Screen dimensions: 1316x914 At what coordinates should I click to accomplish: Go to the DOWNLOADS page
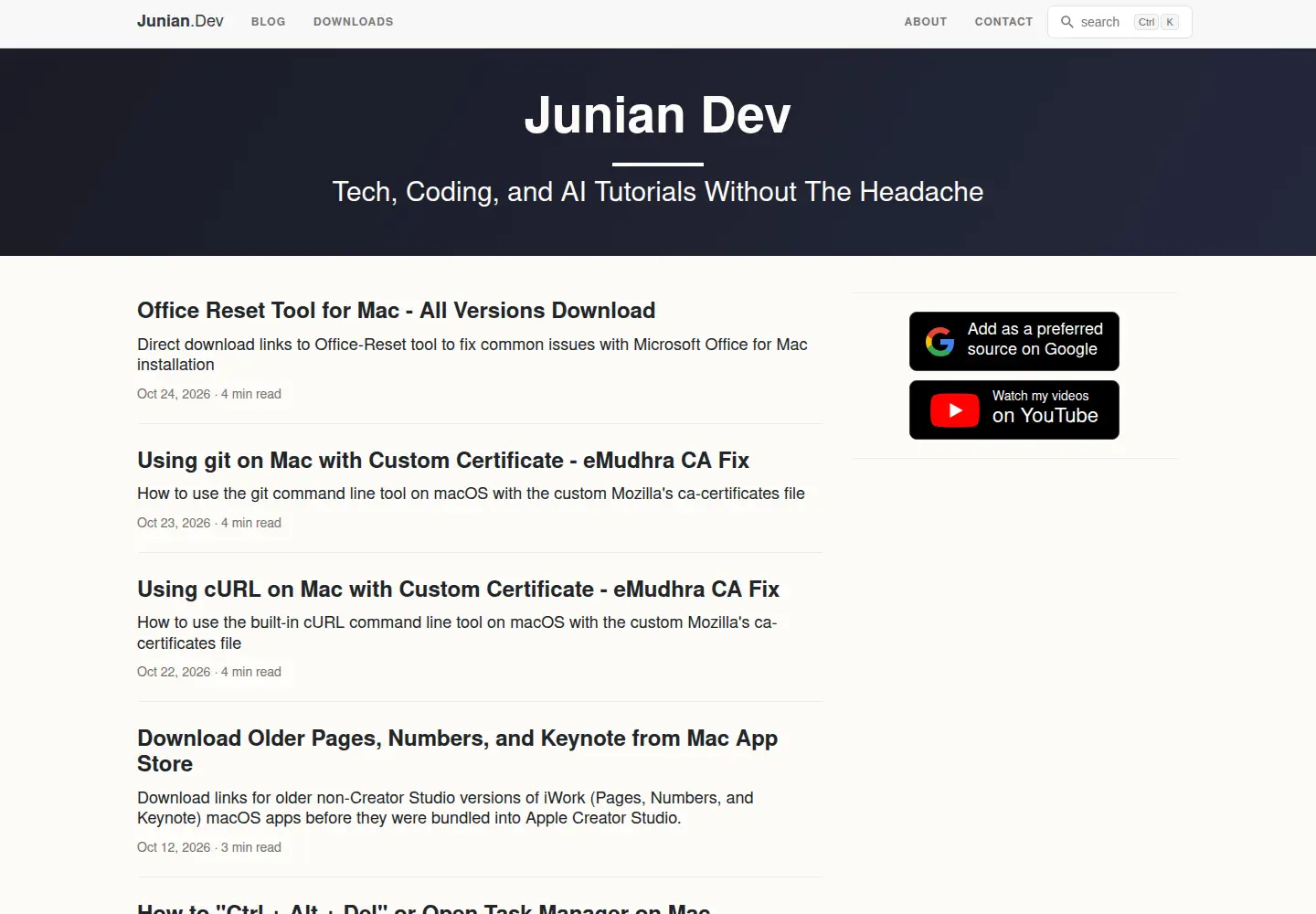[353, 22]
